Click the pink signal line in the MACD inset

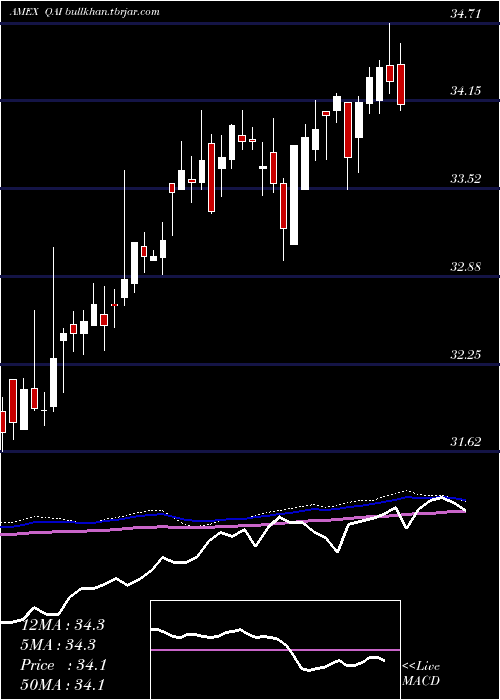point(275,650)
